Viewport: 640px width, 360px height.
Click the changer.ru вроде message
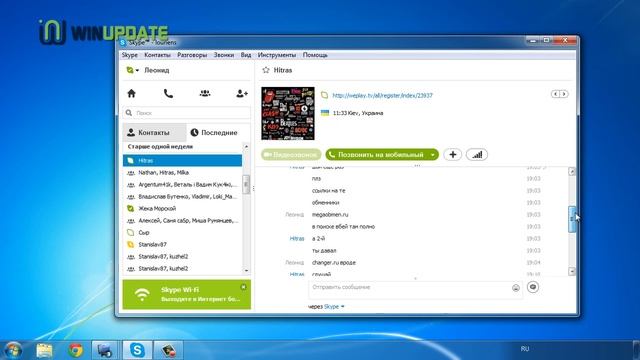334,263
